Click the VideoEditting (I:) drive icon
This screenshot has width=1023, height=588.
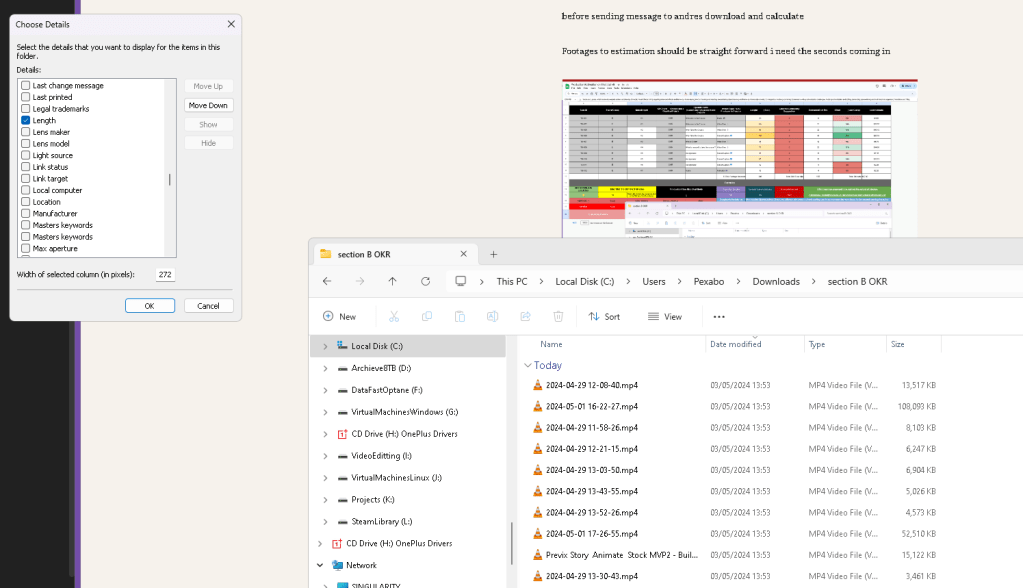343,456
